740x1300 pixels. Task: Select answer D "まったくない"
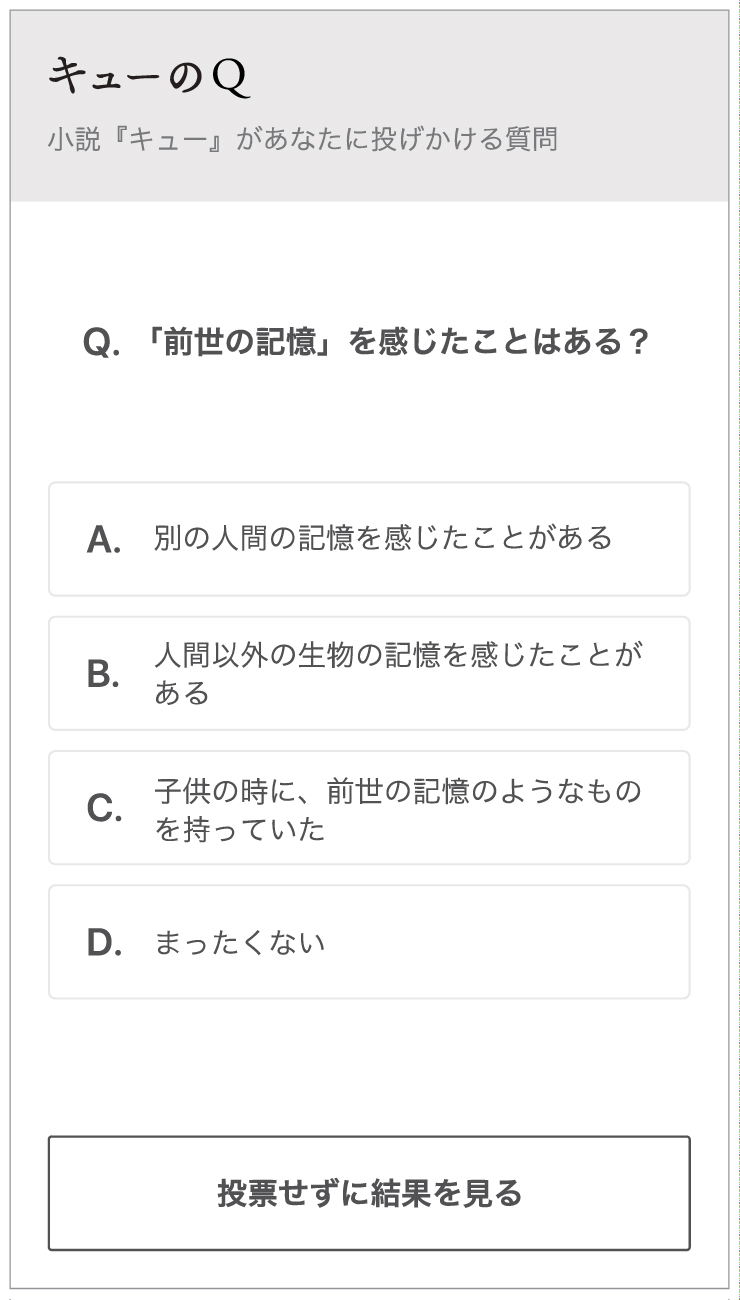point(369,941)
